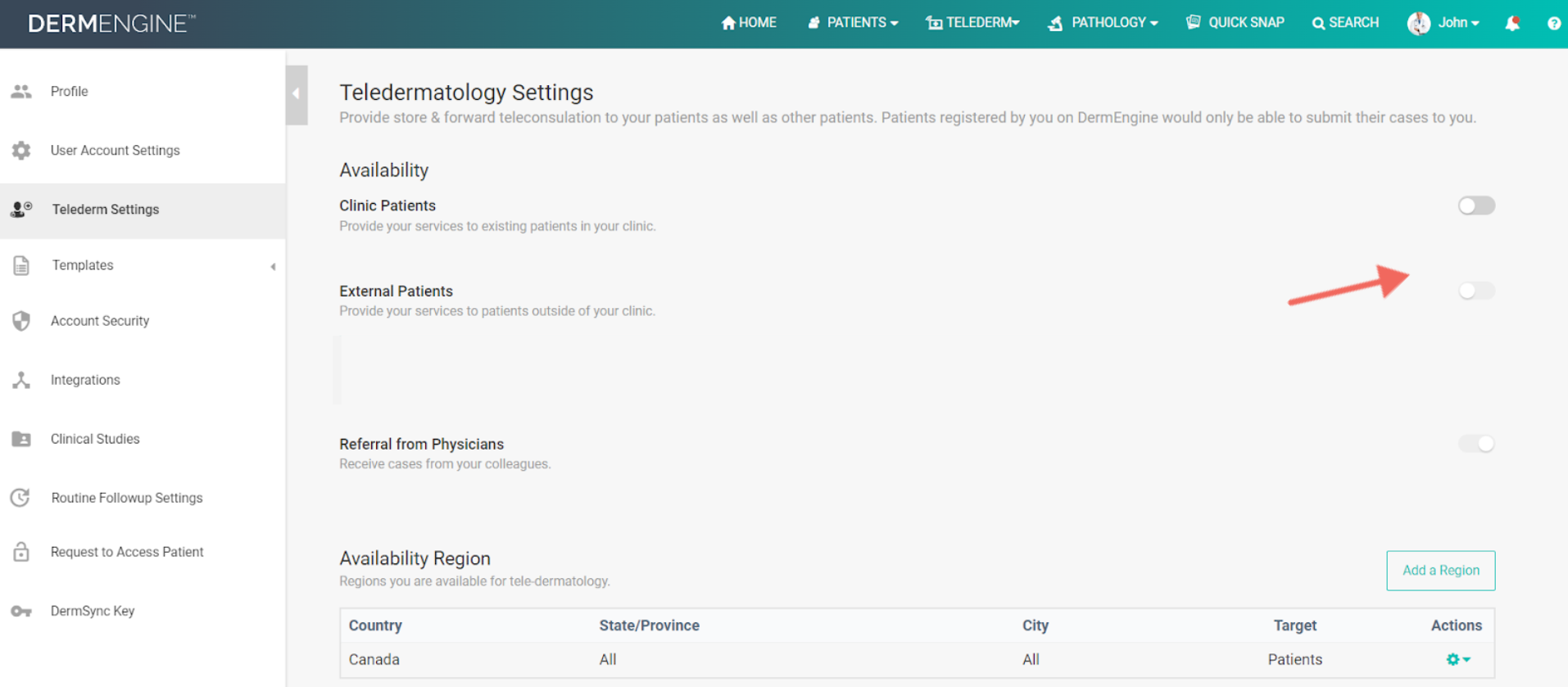Disable the Referral from Physicians toggle
This screenshot has height=687, width=1568.
pos(1476,444)
